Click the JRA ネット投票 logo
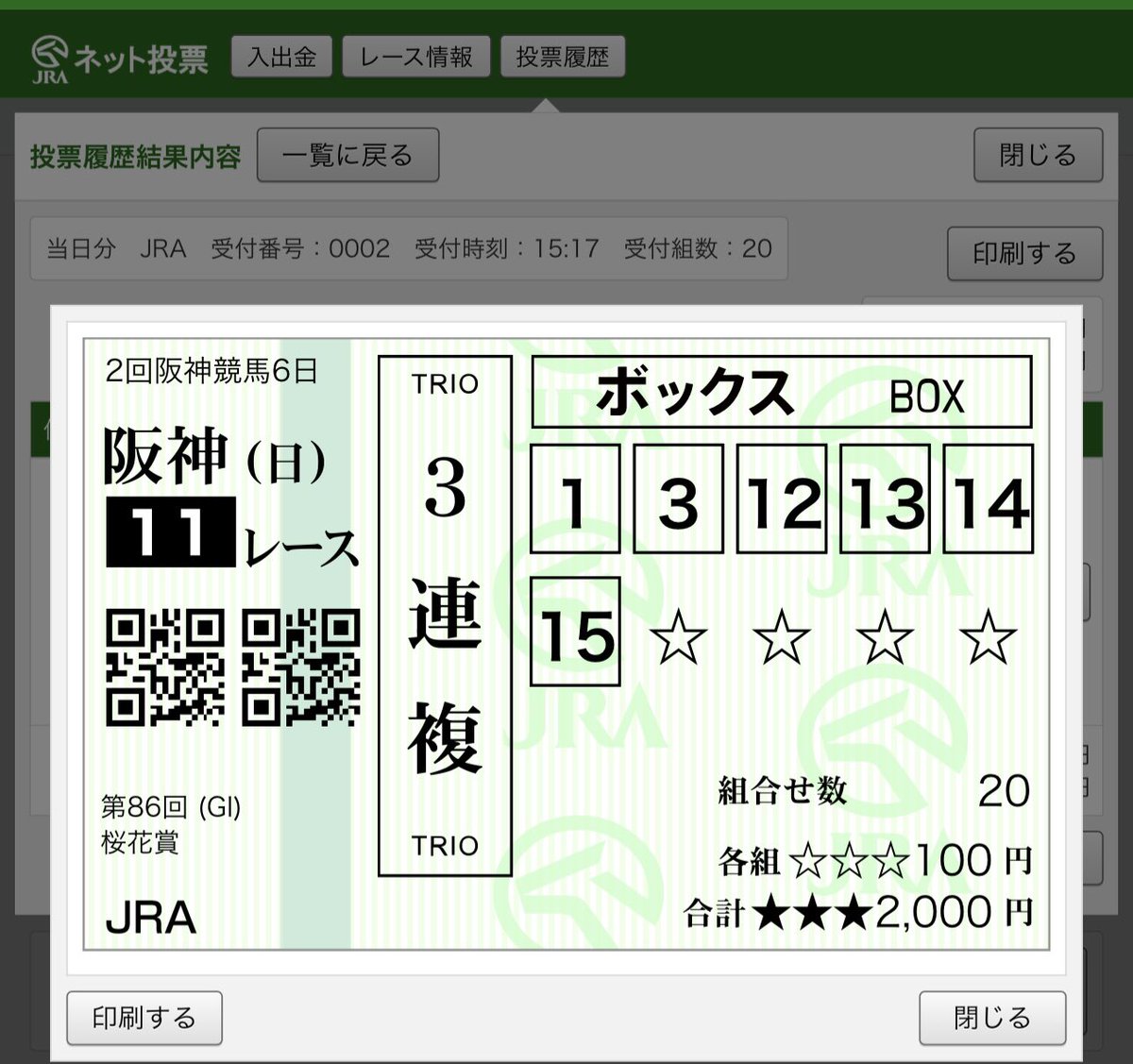This screenshot has width=1133, height=1064. 119,59
